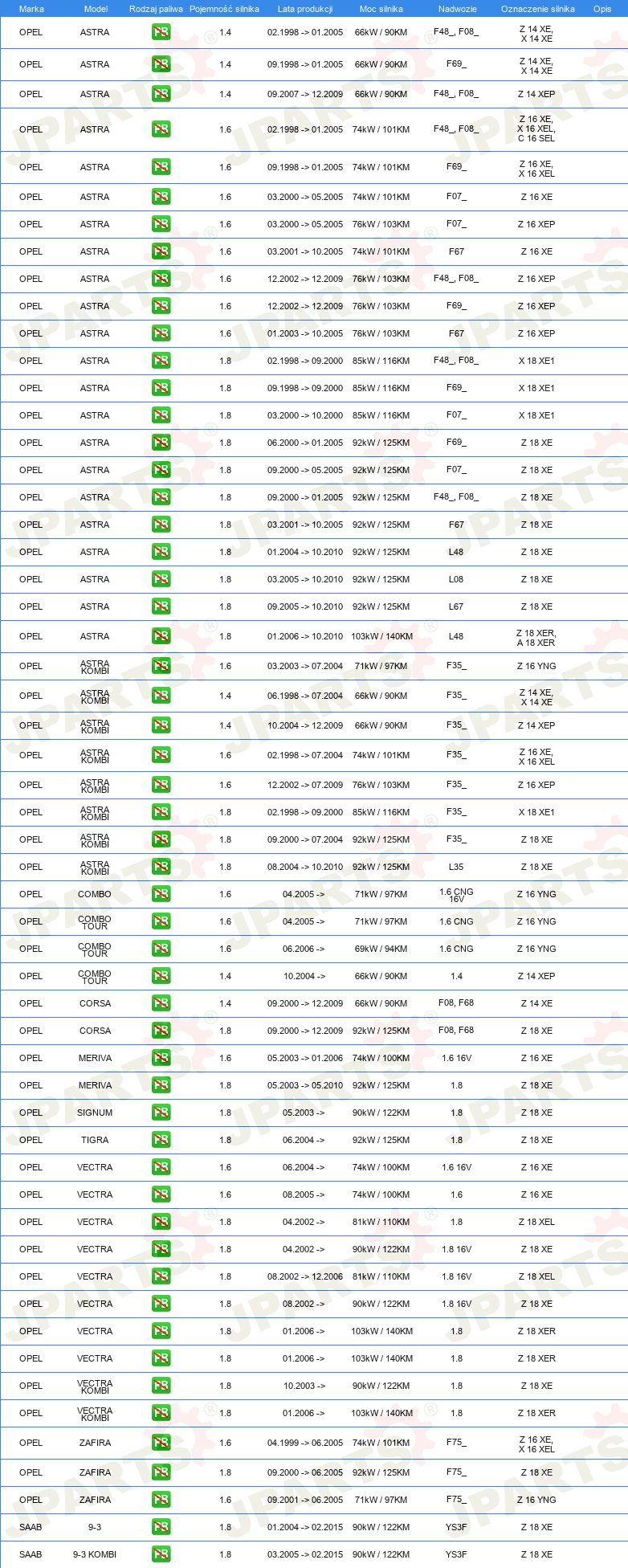
Task: Click the 08.2005 -> production year cell
Action: [x=304, y=1194]
